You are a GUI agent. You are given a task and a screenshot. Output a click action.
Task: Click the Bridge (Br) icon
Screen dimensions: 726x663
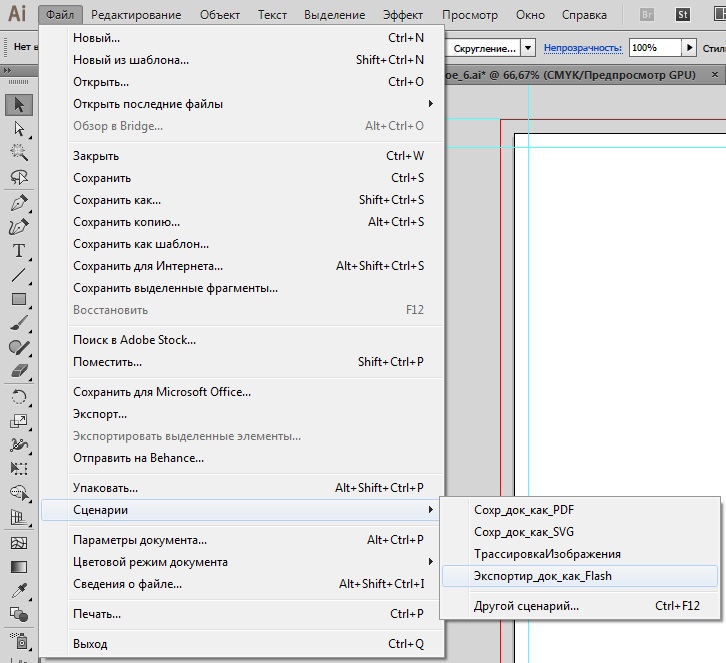647,15
